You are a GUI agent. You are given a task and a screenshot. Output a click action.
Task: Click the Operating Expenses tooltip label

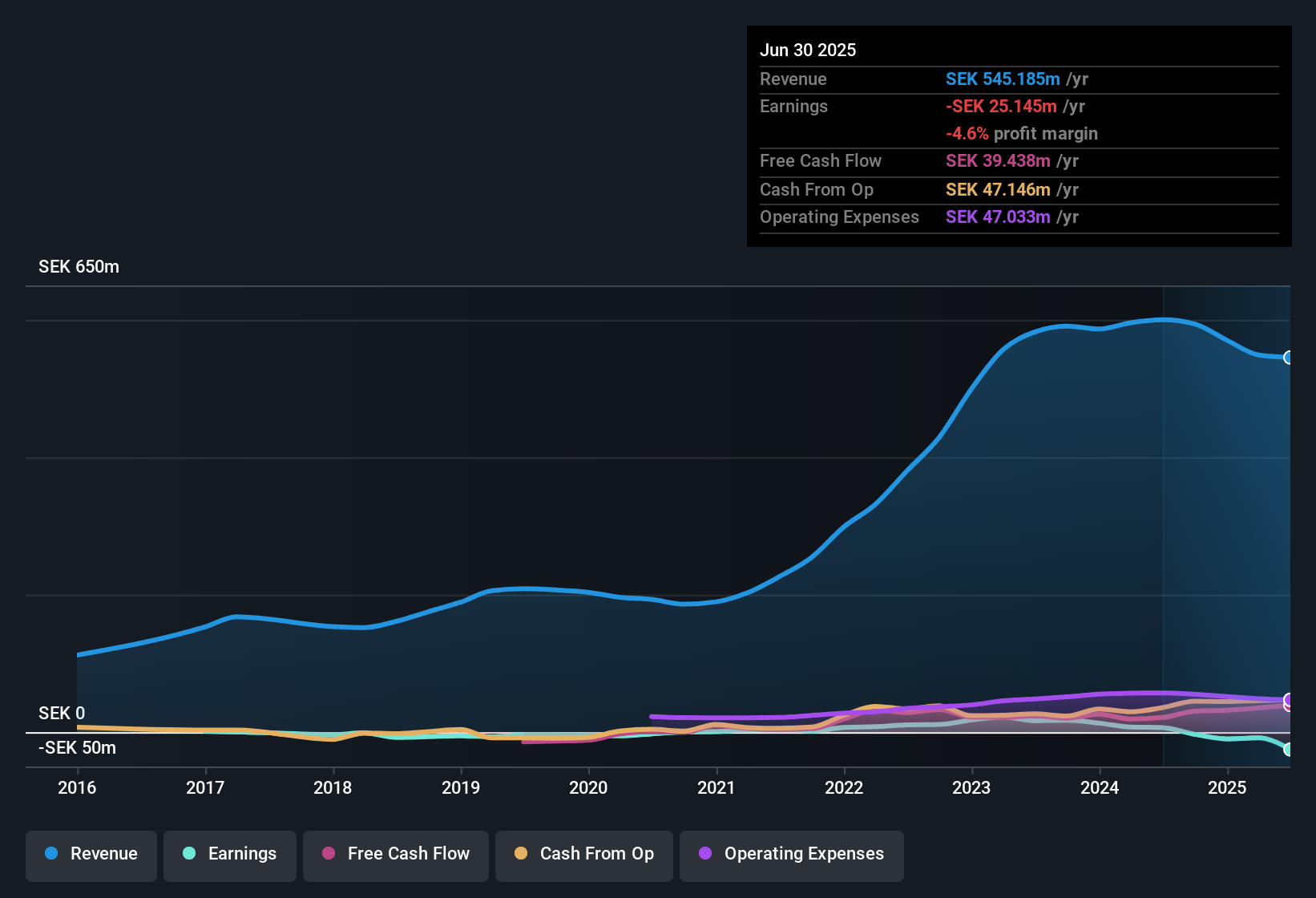pos(839,217)
